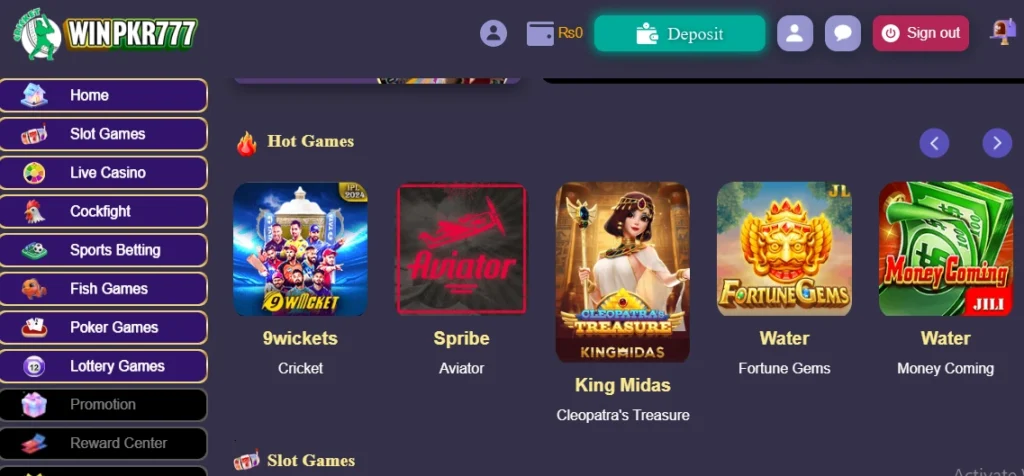Click the Deposit button
Viewport: 1024px width, 476px height.
coord(679,33)
